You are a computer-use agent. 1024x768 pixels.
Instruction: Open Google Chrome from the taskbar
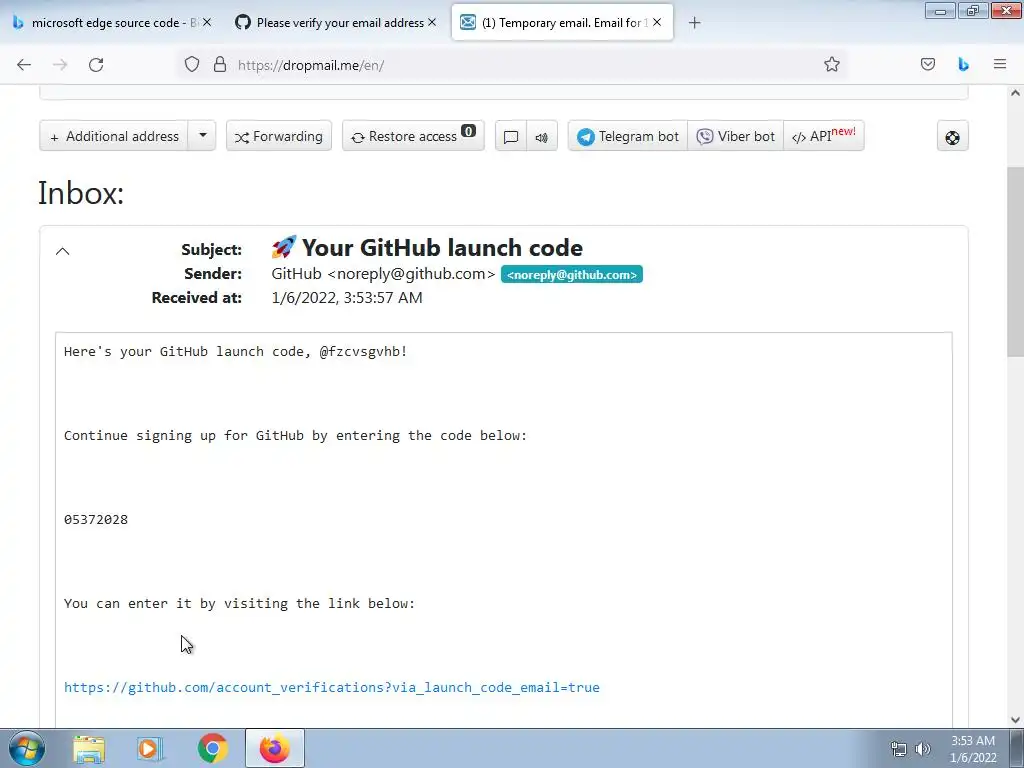[x=212, y=748]
